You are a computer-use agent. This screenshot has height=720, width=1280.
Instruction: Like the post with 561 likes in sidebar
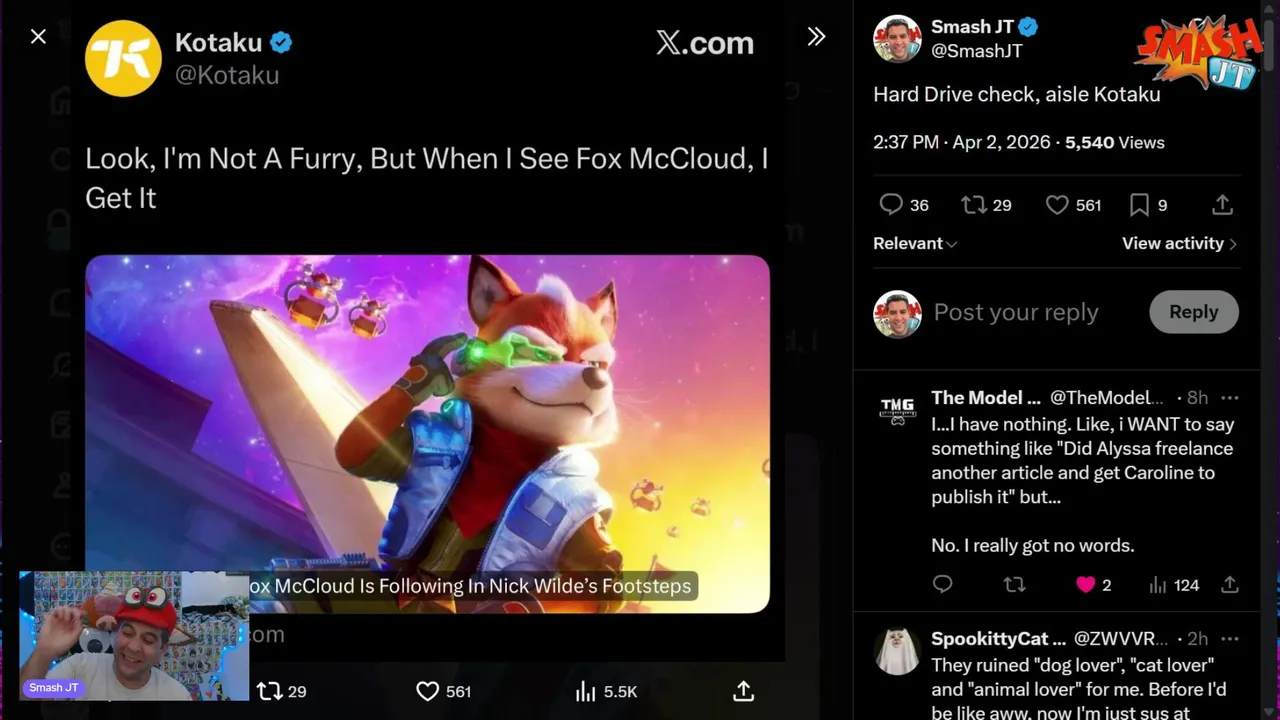pyautogui.click(x=1057, y=205)
